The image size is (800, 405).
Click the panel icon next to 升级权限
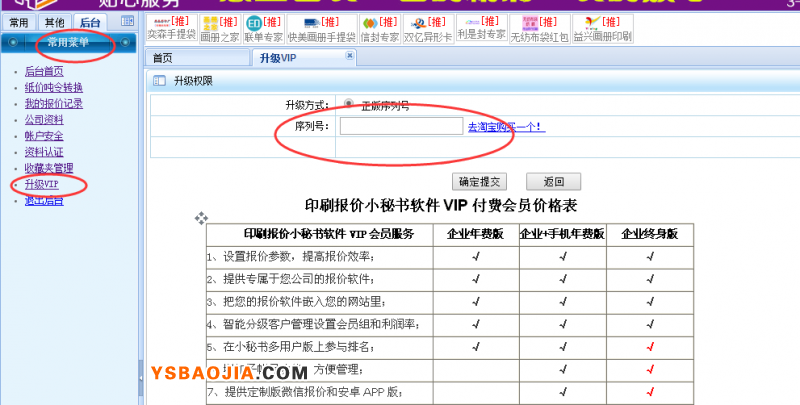tap(159, 81)
